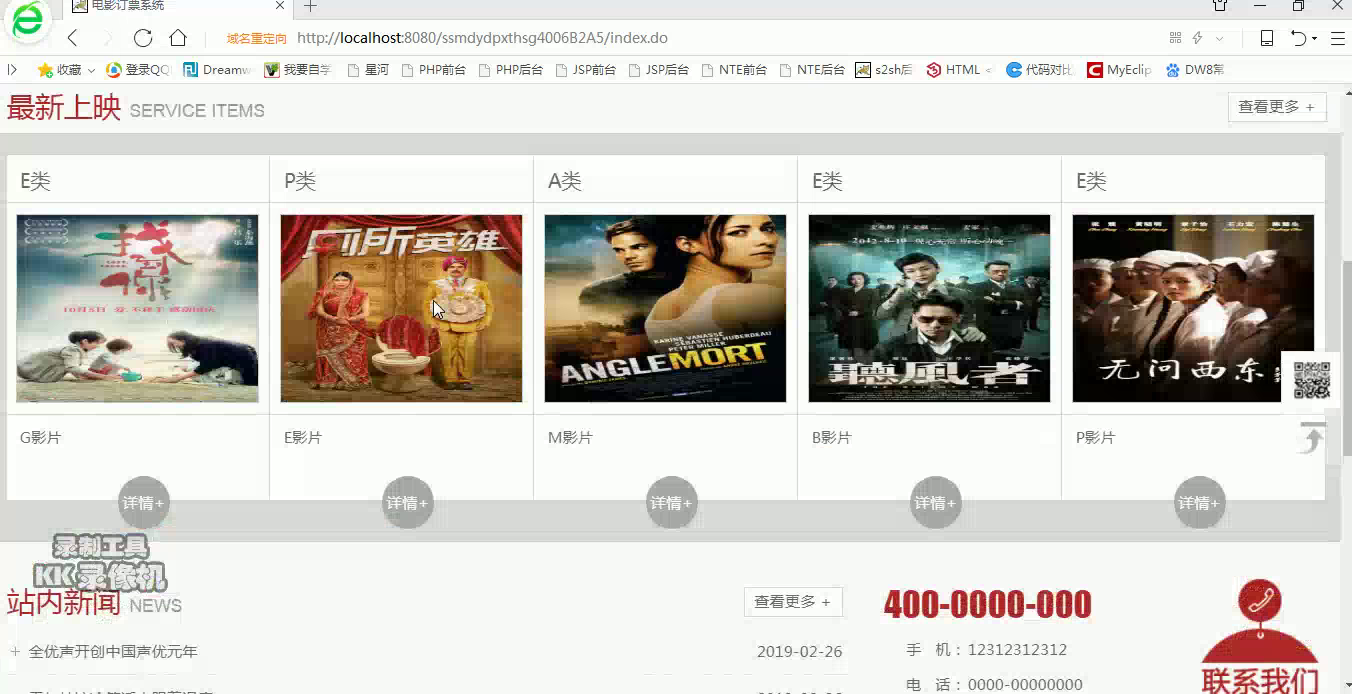Open the PHP后台 bookmark
1352x694 pixels.
(x=511, y=70)
